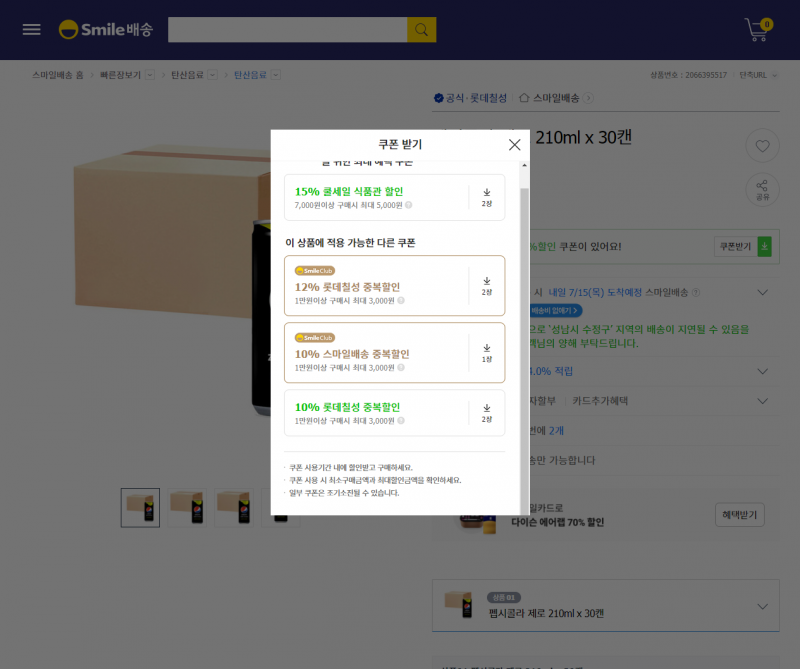
Task: Click the 혜택받기 button
Action: pyautogui.click(x=739, y=514)
